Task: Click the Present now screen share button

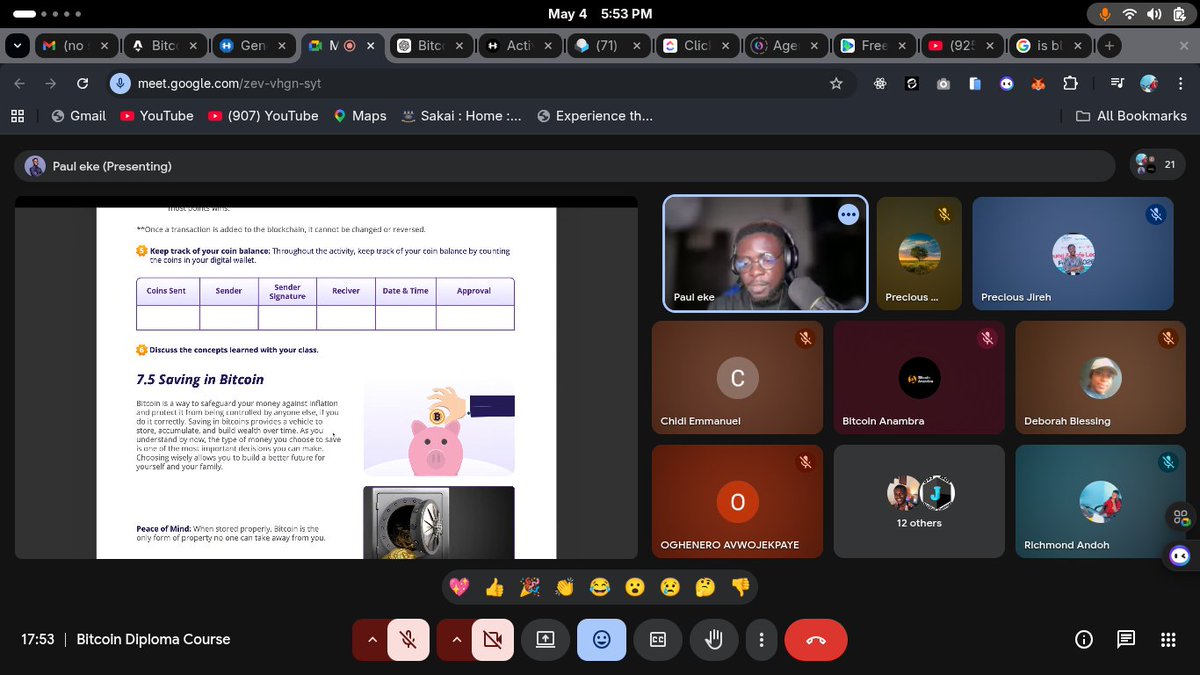Action: pos(545,640)
